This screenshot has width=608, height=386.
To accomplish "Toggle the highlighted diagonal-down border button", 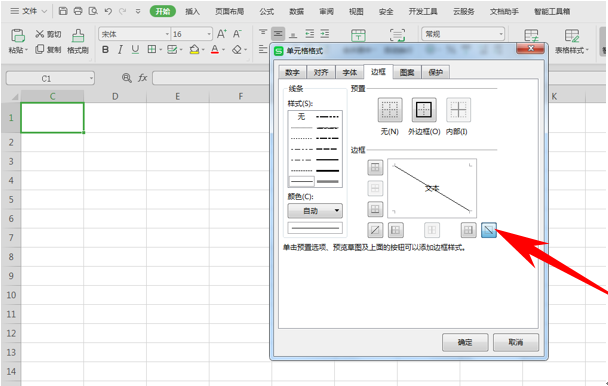I will [x=489, y=230].
